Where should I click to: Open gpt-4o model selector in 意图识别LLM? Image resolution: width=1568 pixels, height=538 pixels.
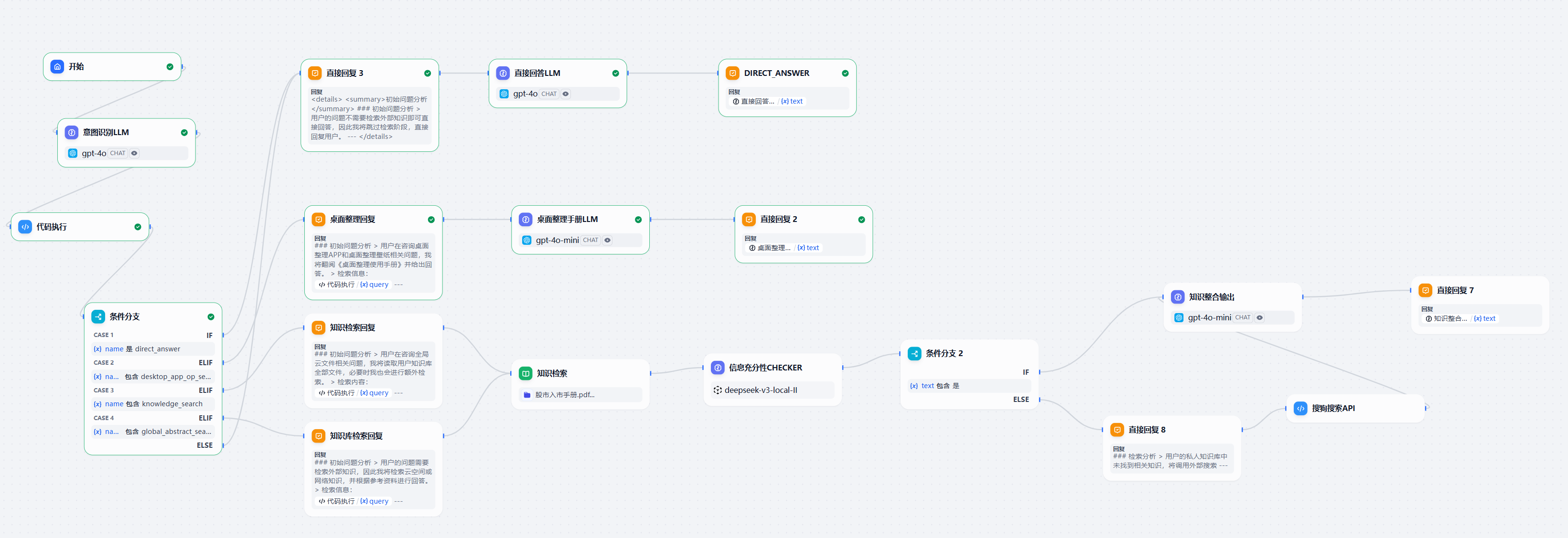click(94, 153)
